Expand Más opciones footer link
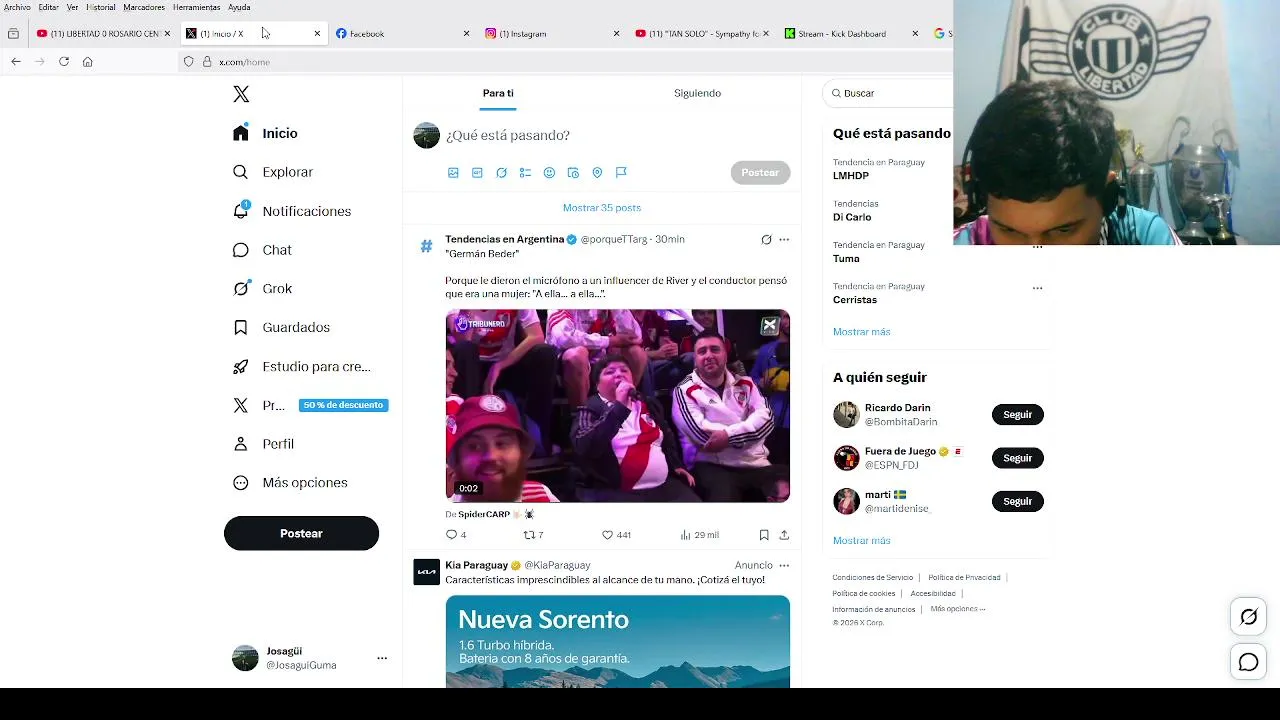Screen dimensions: 1280x720 pos(957,609)
